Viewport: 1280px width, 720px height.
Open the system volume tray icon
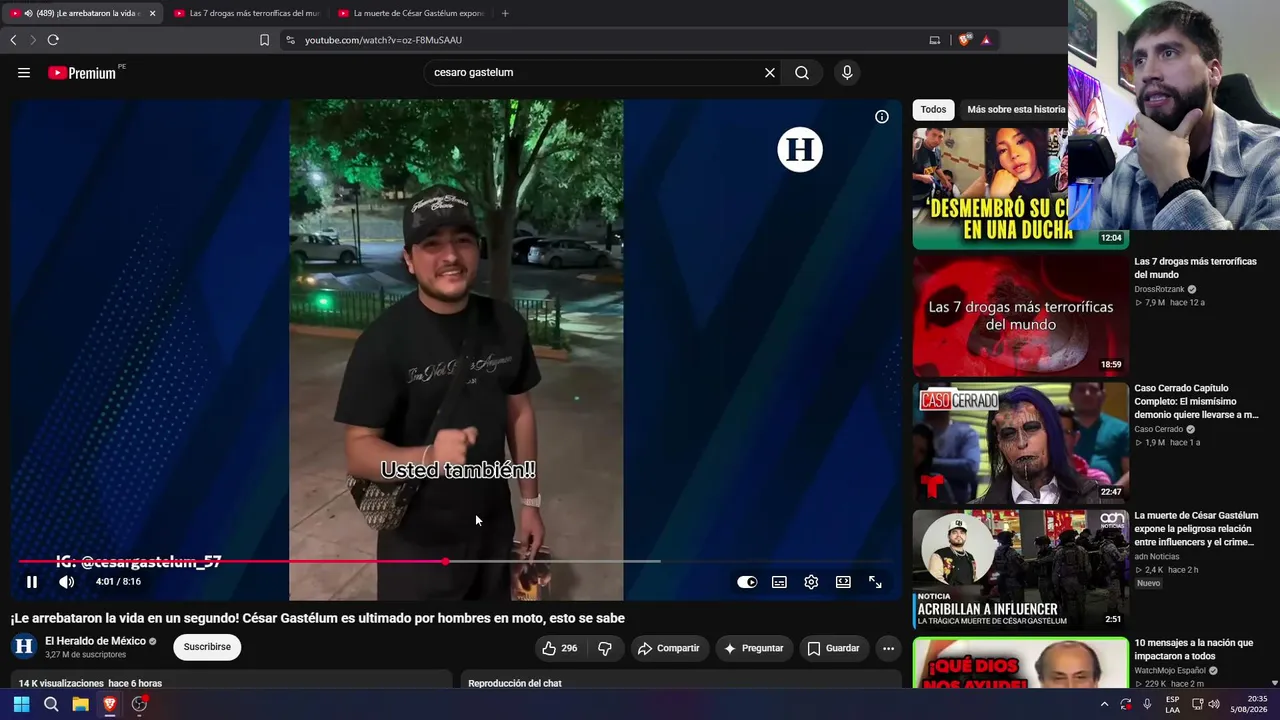coord(1213,704)
